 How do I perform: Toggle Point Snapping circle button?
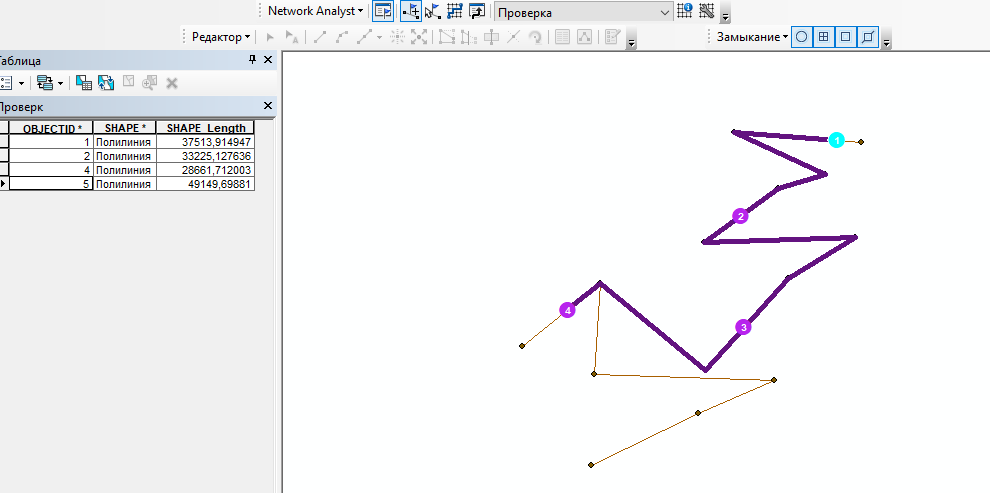point(801,37)
